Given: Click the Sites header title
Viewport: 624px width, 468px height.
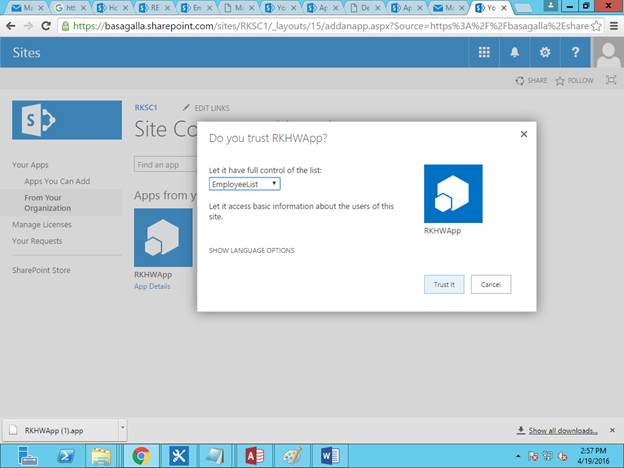Looking at the screenshot, I should click(26, 53).
